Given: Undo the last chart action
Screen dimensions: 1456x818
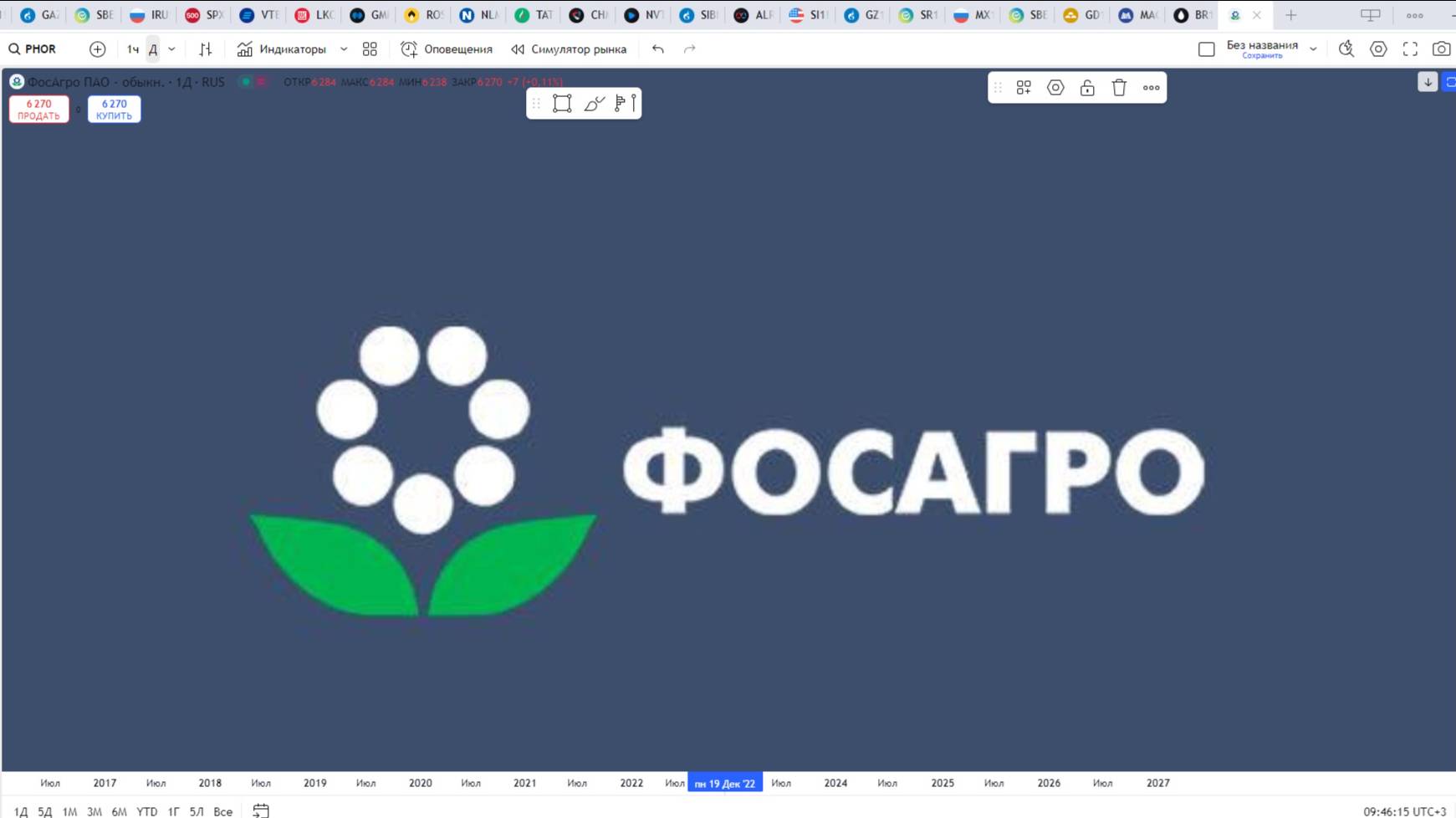Looking at the screenshot, I should (658, 49).
